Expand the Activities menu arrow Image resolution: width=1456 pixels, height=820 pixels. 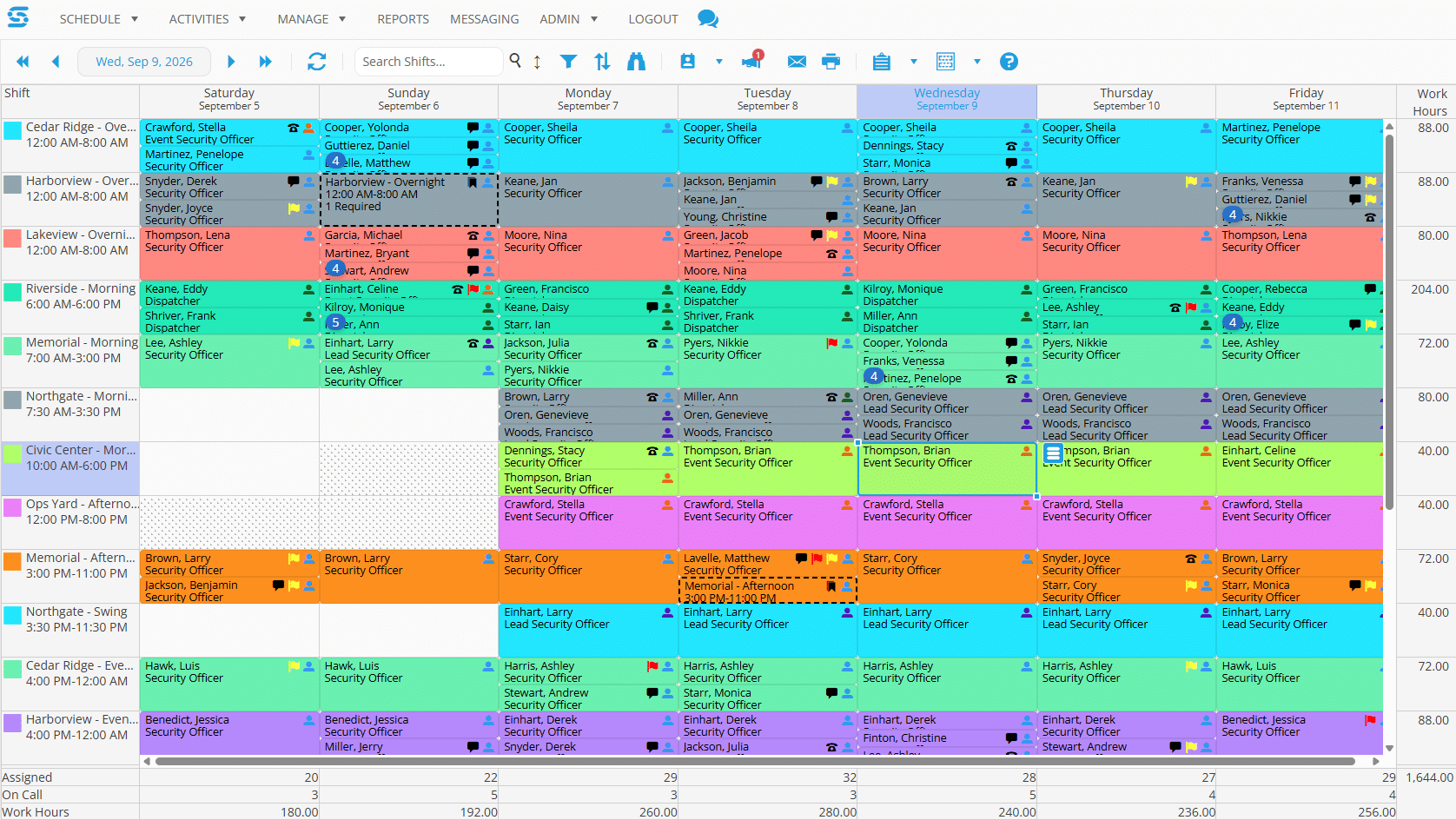click(x=242, y=19)
